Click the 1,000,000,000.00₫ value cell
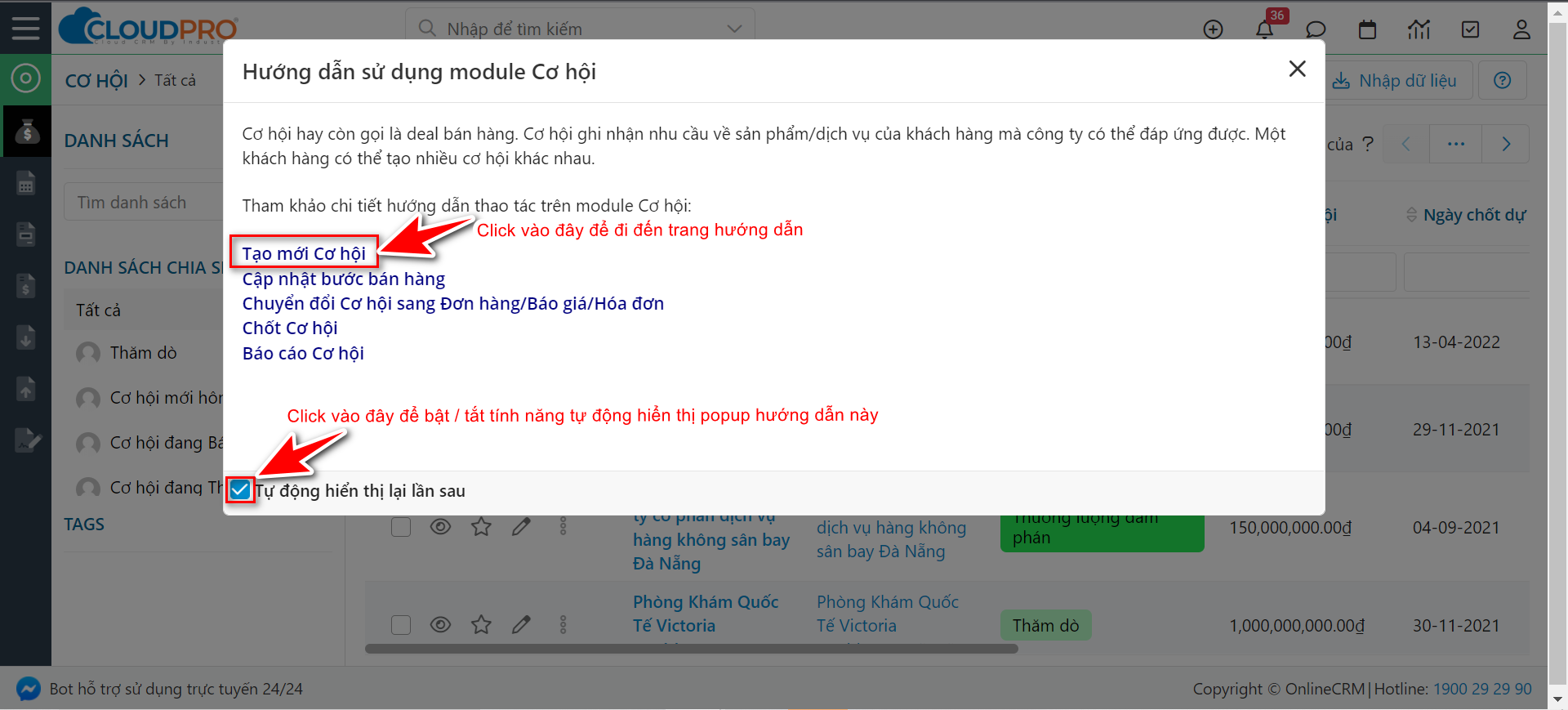The image size is (1568, 710). coord(1297,626)
